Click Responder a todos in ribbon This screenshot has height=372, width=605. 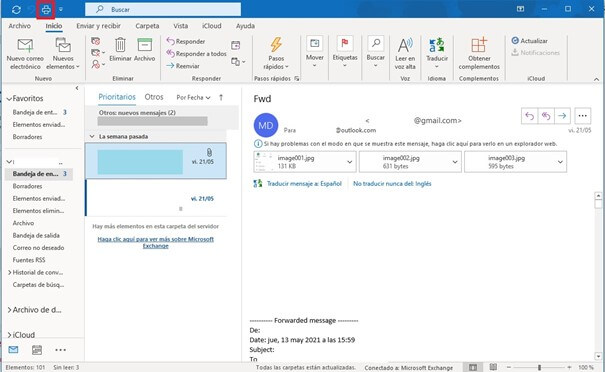tap(196, 54)
